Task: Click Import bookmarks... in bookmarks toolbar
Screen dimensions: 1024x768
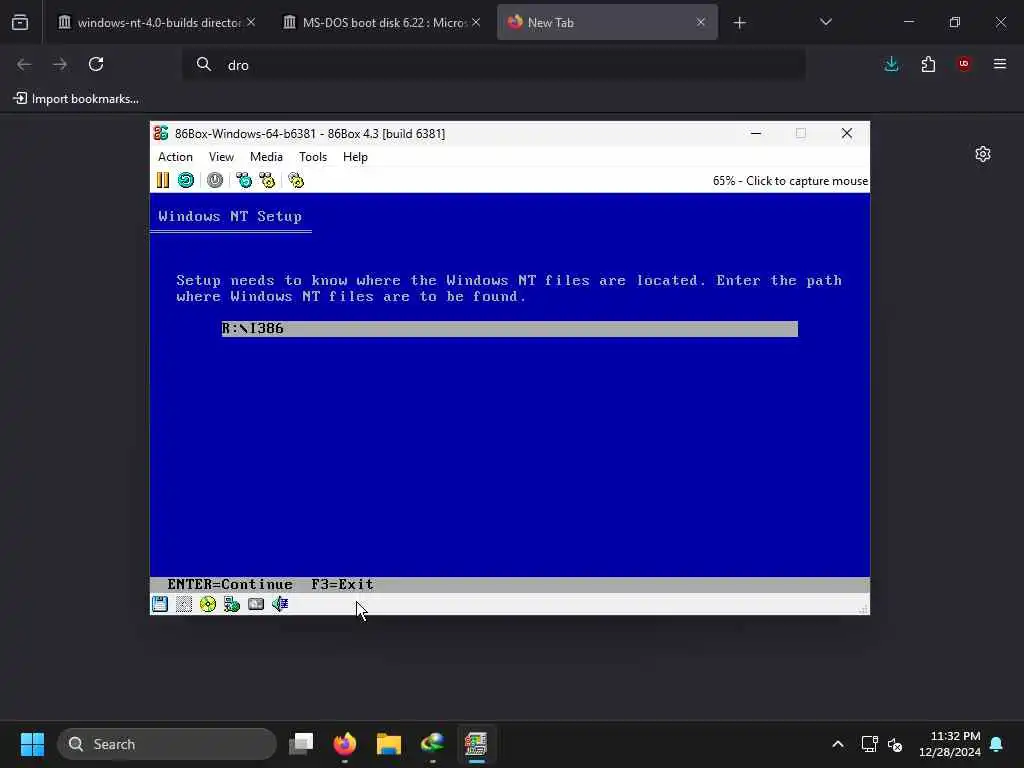Action: (76, 99)
